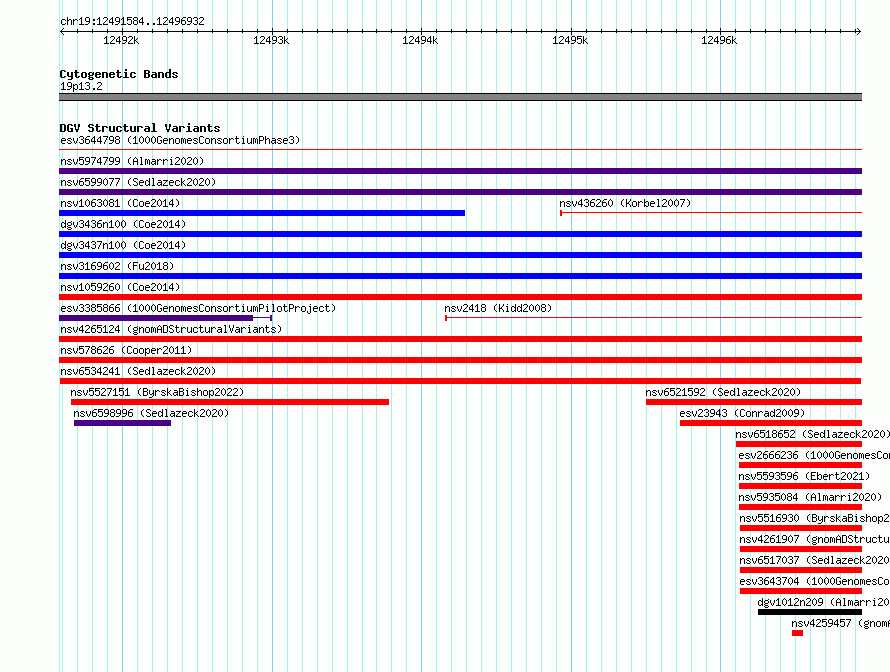Click the 19p13.2 cytogenetic band bar
This screenshot has height=672, width=890.
pos(460,97)
